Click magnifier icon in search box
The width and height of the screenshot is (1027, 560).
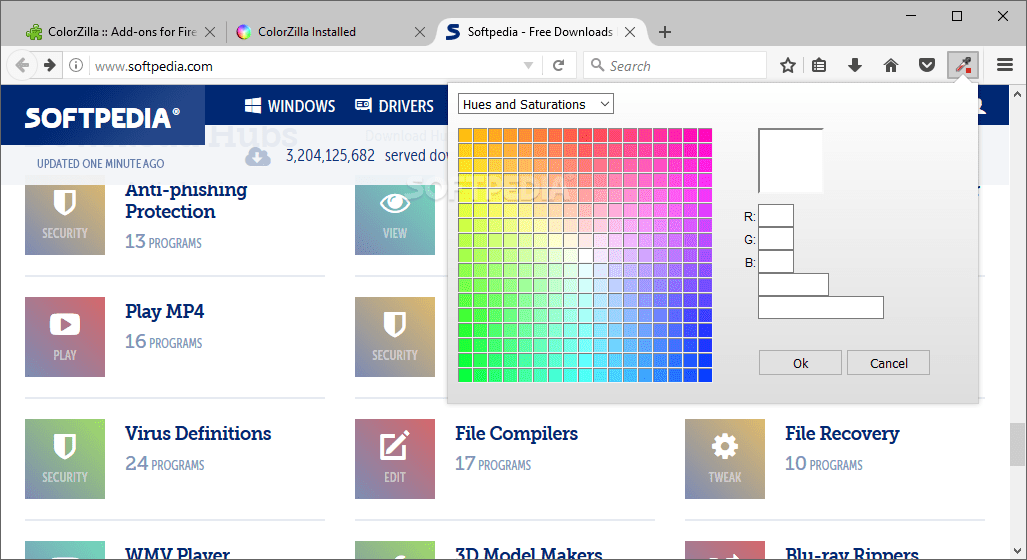[597, 65]
